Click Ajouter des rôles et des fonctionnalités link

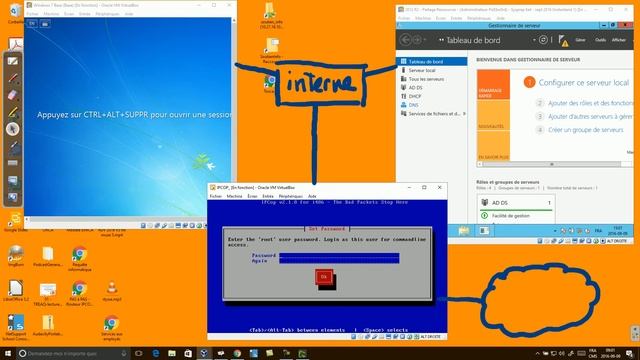click(591, 103)
